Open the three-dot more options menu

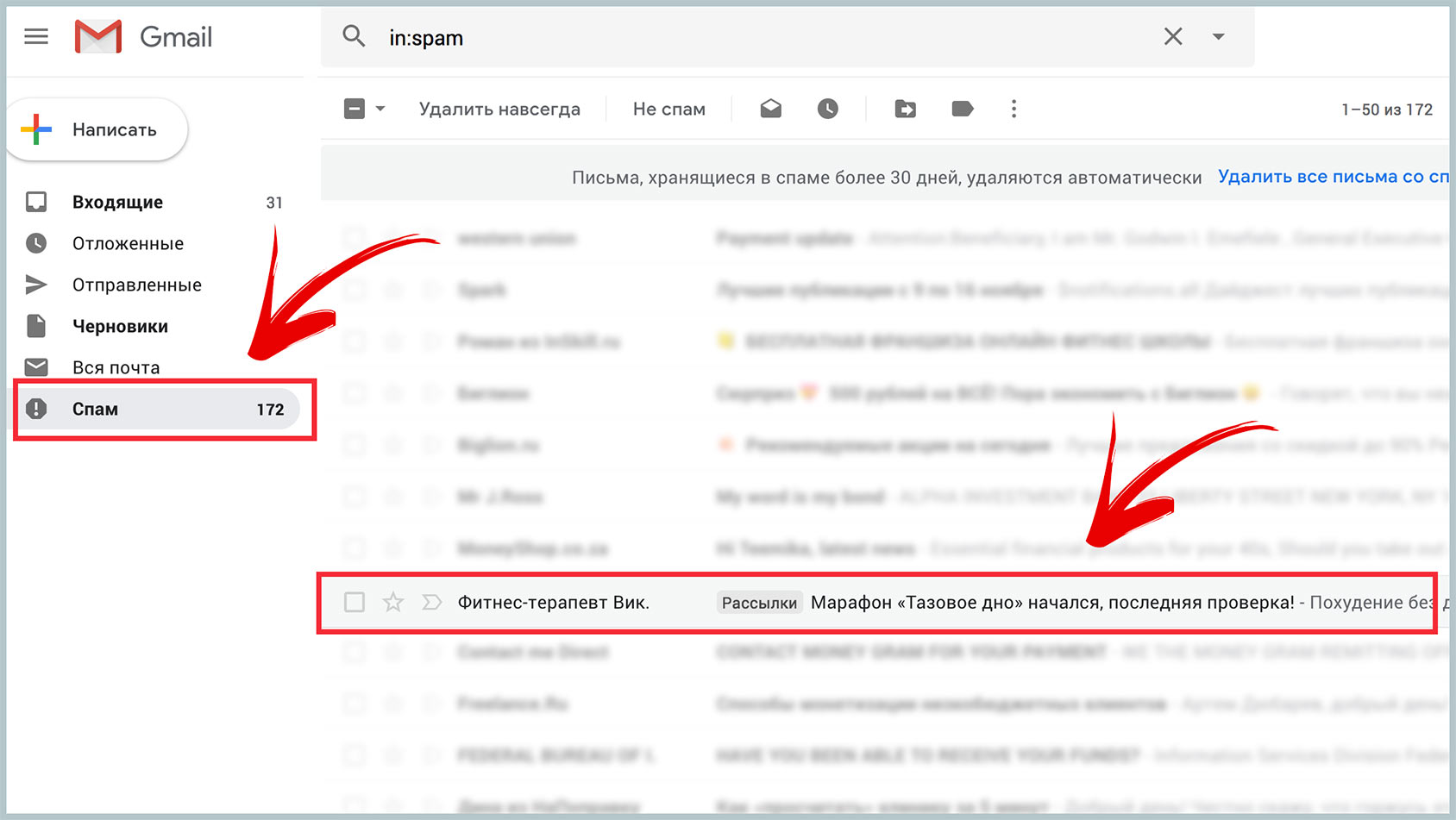[1014, 109]
